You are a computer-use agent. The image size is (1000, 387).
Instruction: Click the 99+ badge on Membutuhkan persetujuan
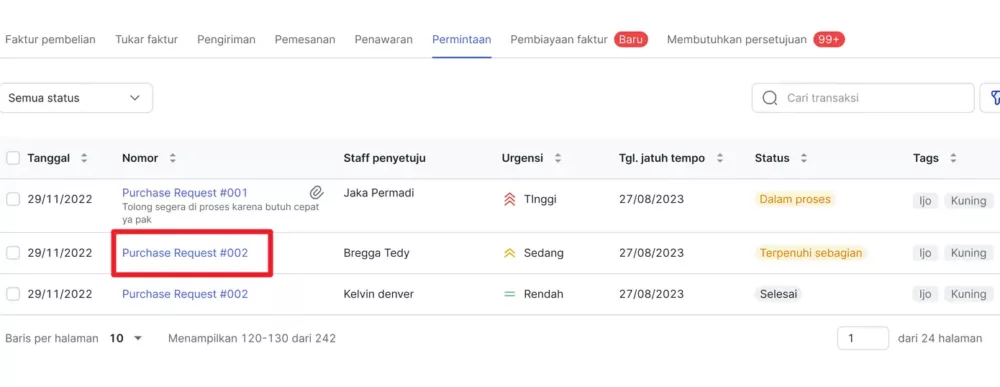(x=829, y=40)
